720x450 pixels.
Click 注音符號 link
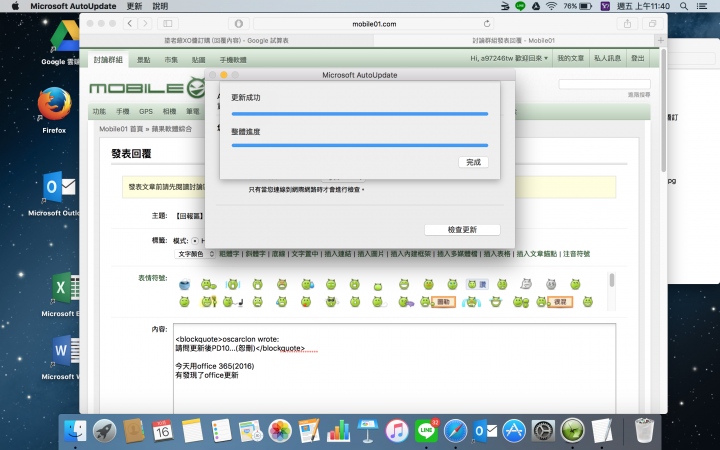(576, 254)
